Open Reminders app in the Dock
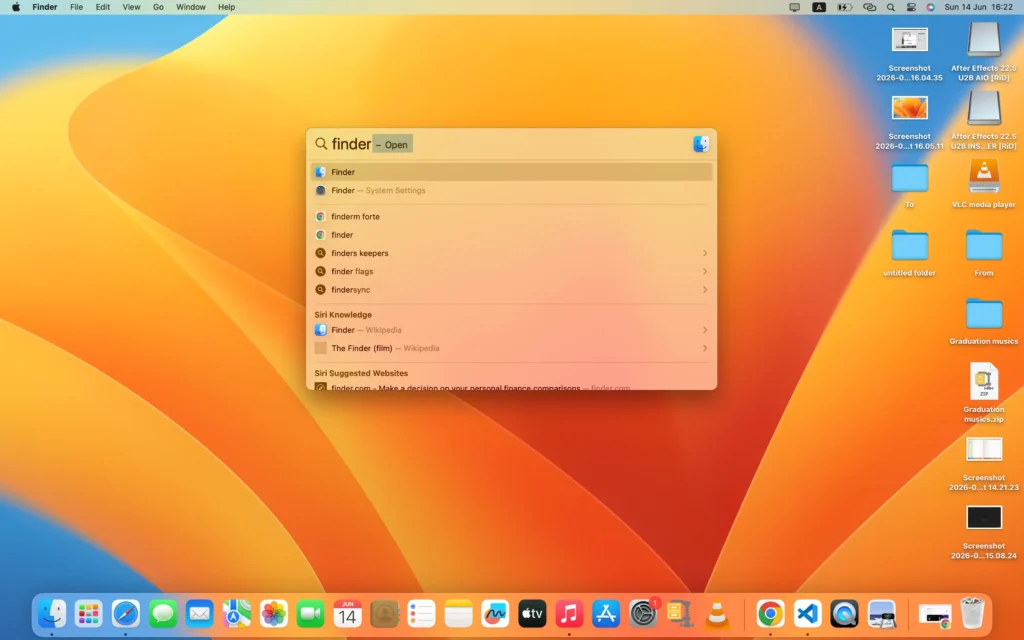The height and width of the screenshot is (640, 1024). (x=421, y=614)
